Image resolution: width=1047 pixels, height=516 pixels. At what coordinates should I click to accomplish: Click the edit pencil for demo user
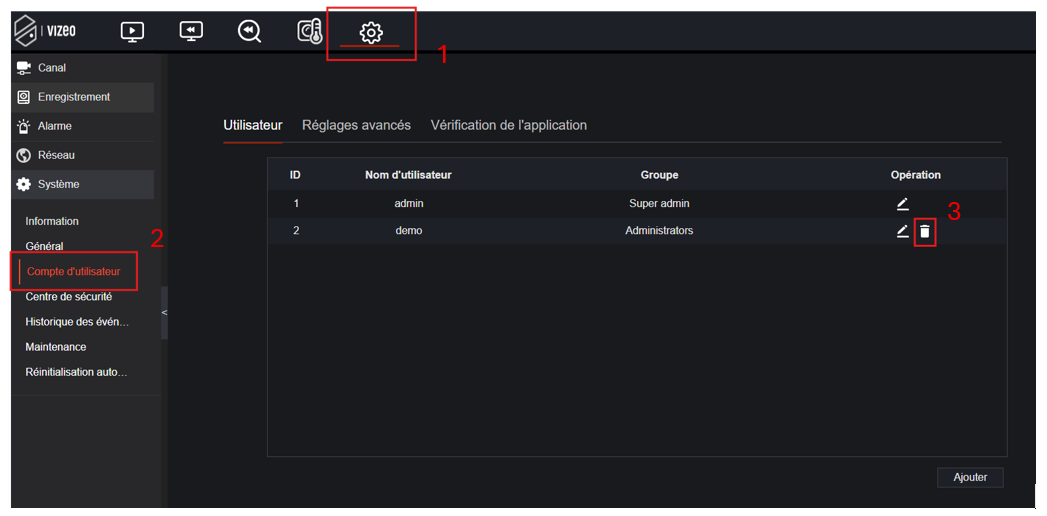902,231
